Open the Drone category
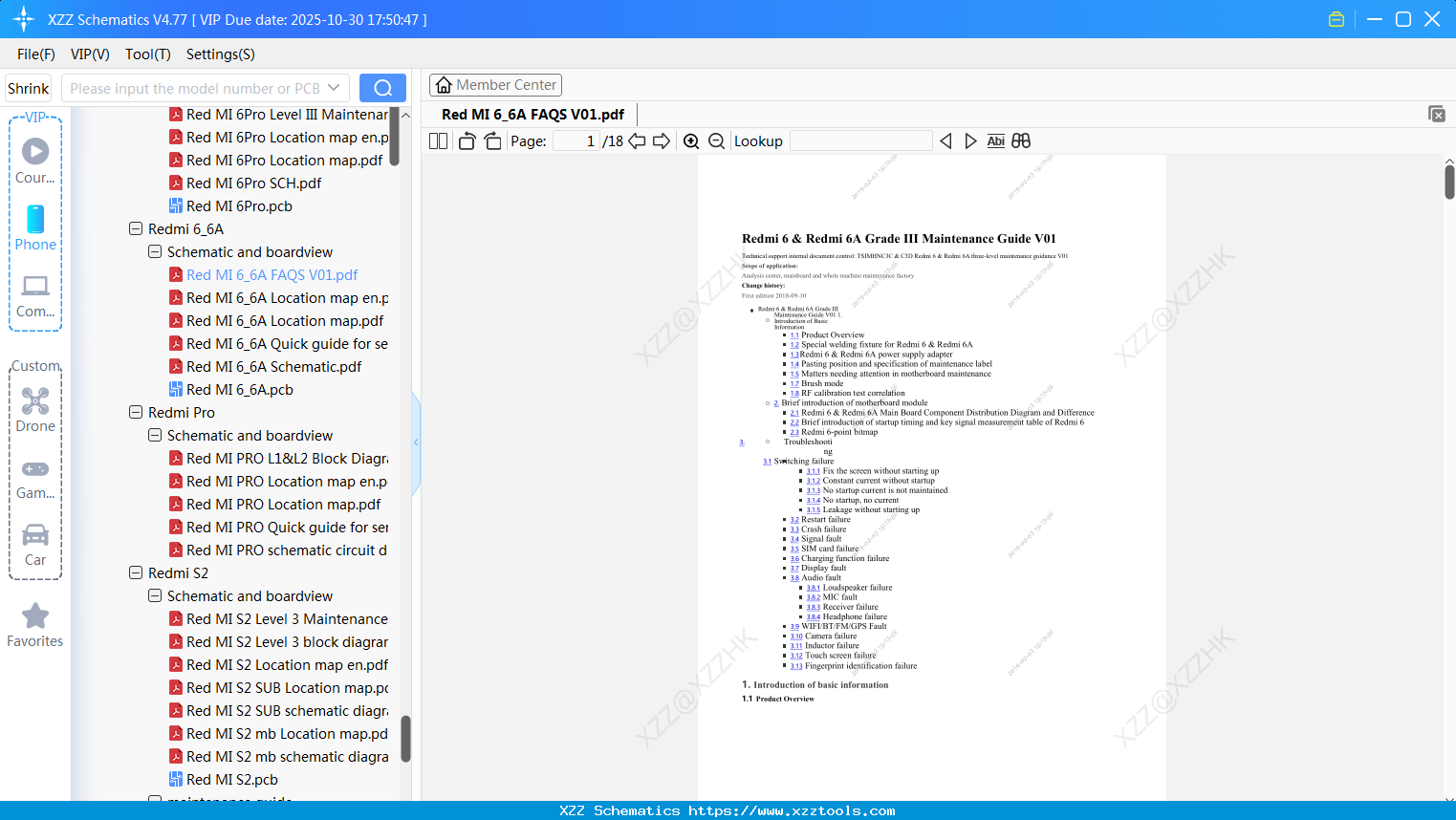 [35, 410]
